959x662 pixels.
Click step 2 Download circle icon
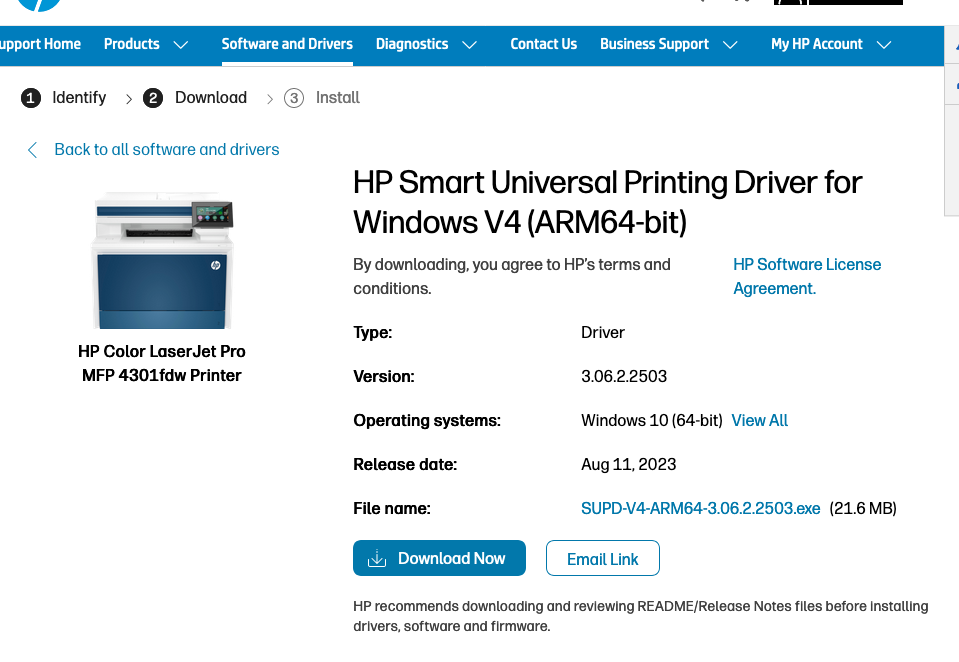pos(153,97)
